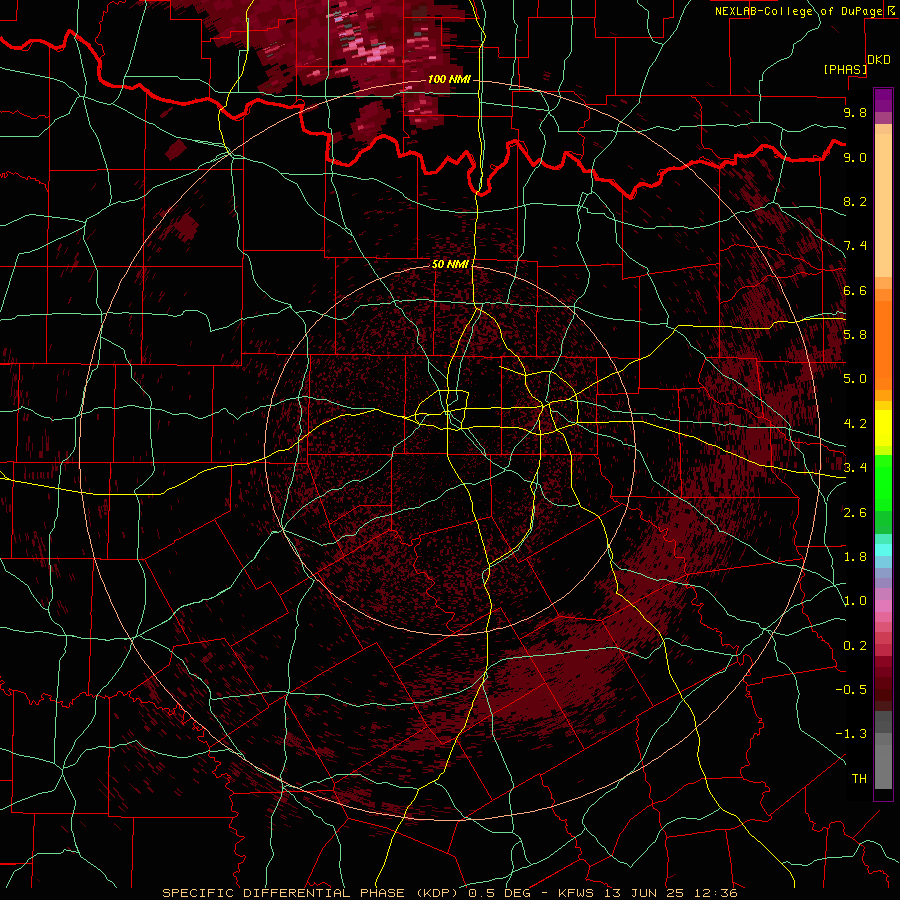Click the "TH" threshold label
This screenshot has width=900, height=900.
pos(859,779)
